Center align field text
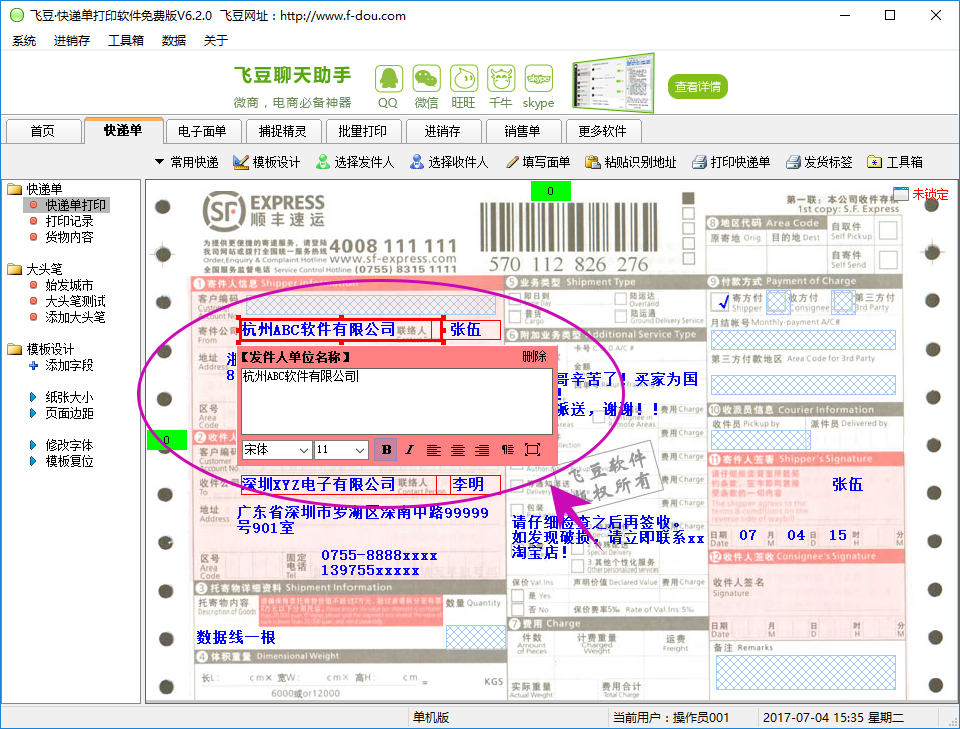 [x=458, y=450]
